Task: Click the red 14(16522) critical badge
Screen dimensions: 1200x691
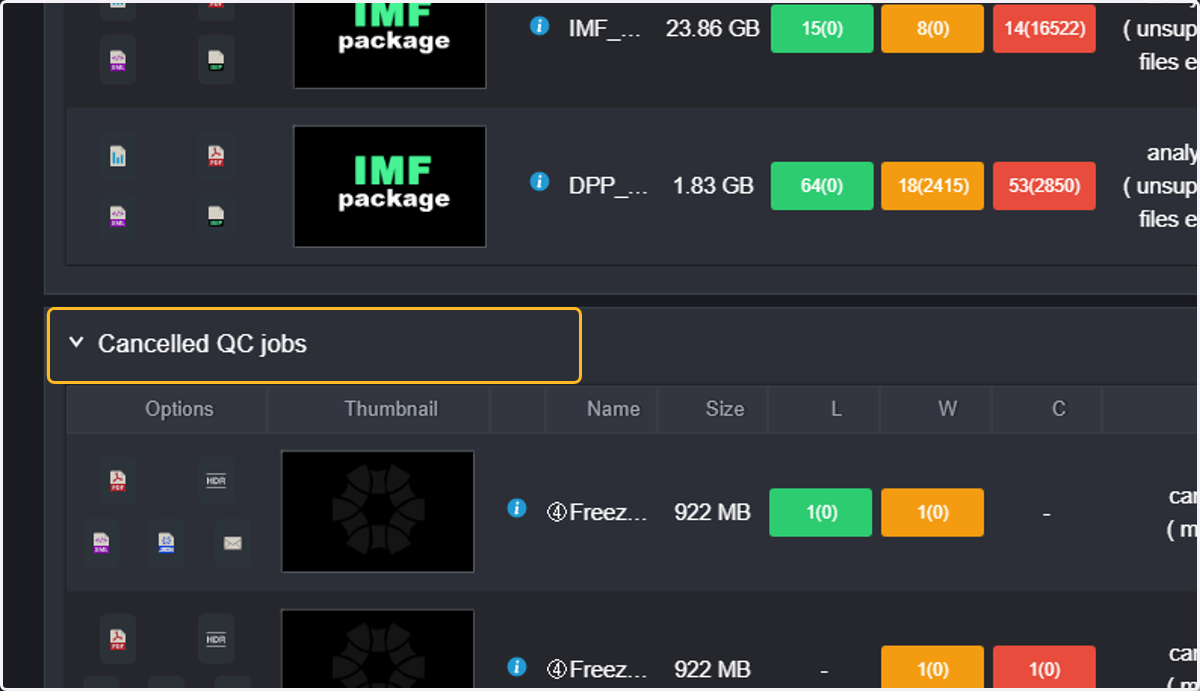Action: [1044, 29]
